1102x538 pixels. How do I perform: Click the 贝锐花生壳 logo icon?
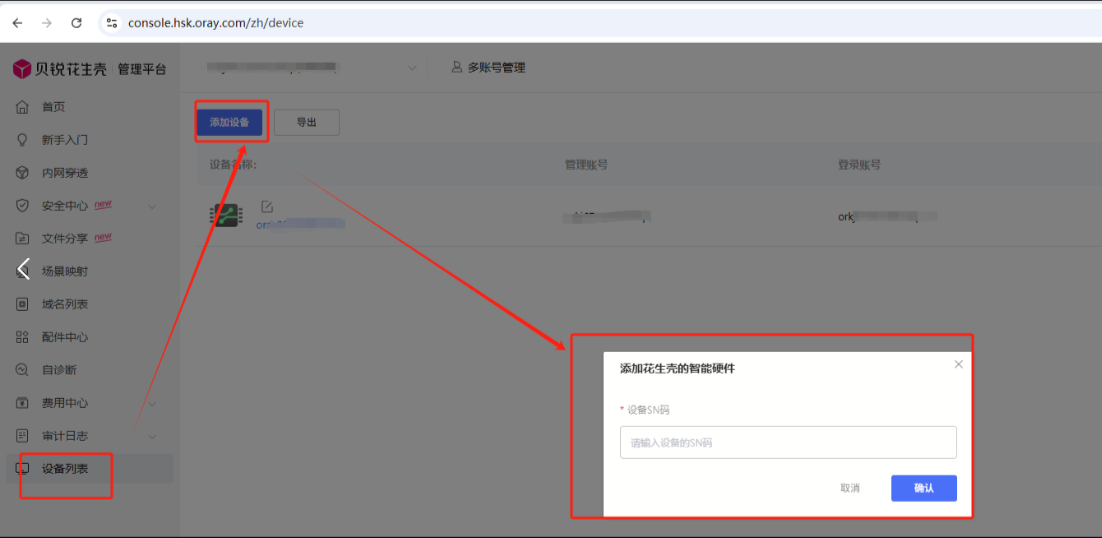[22, 69]
